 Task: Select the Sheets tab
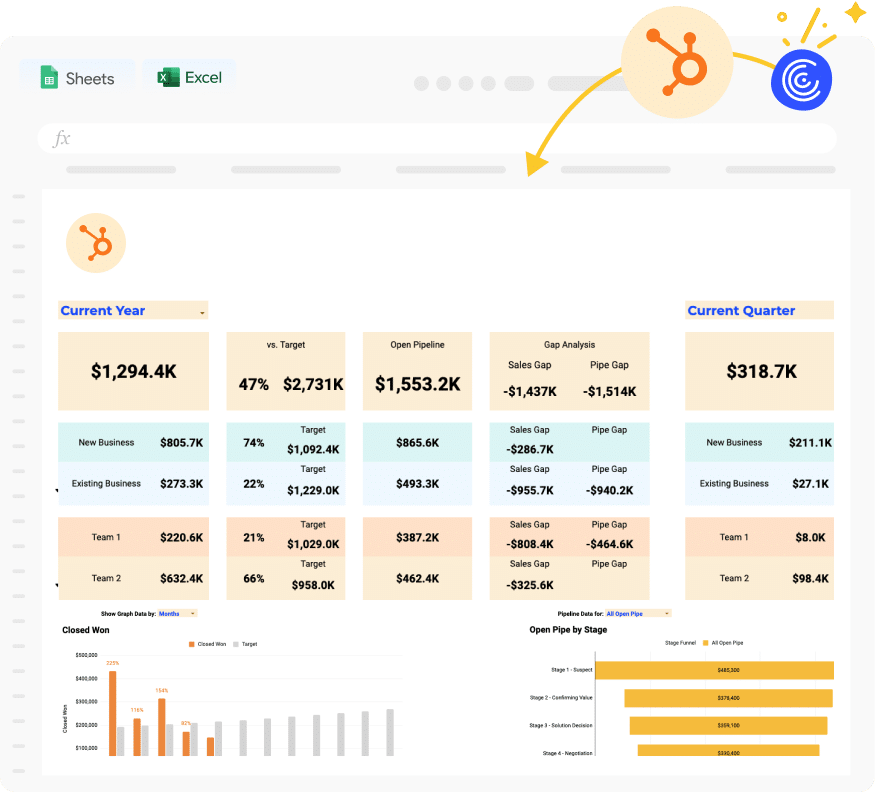(x=78, y=78)
